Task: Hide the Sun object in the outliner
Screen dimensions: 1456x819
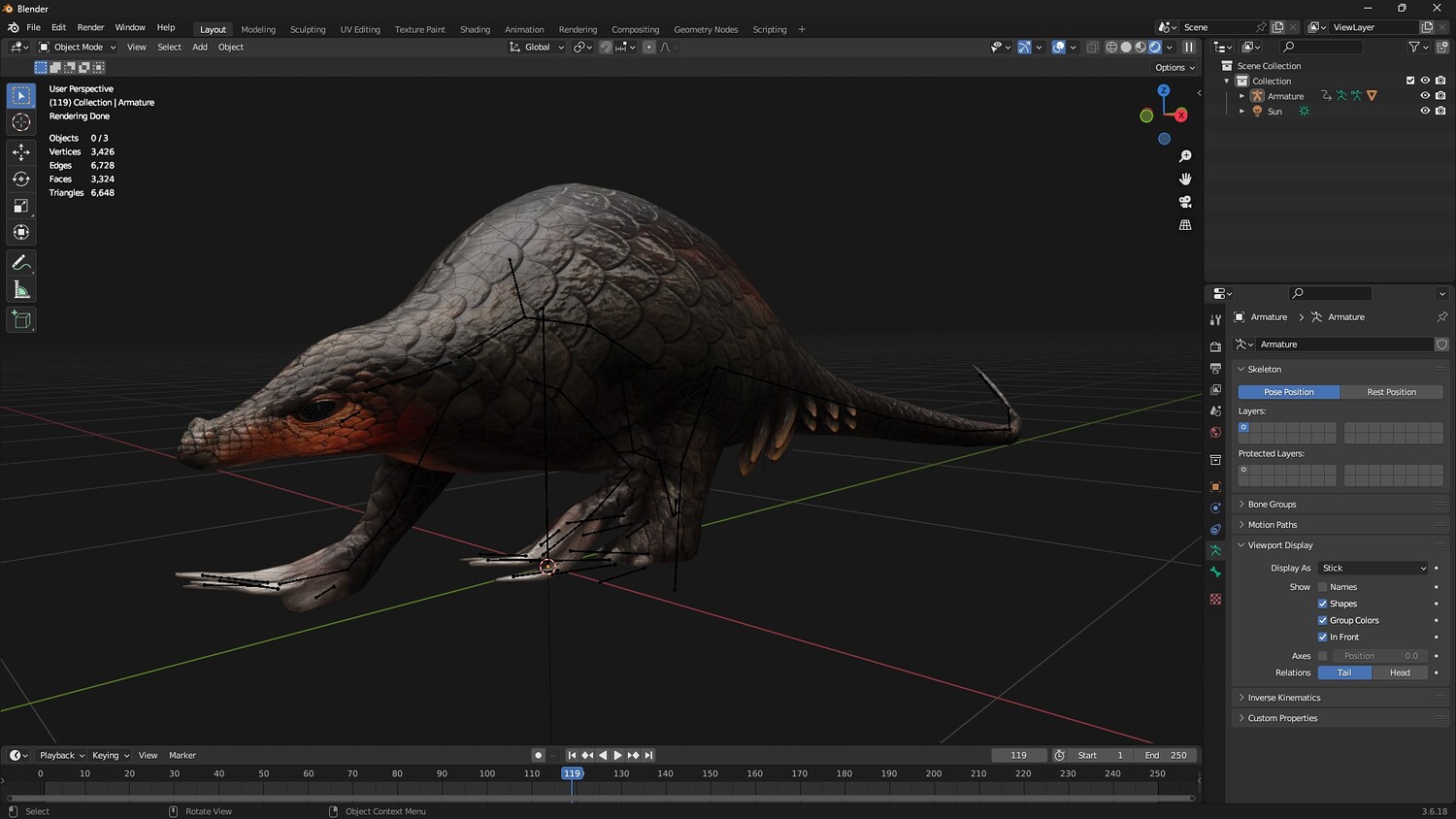Action: click(1425, 111)
